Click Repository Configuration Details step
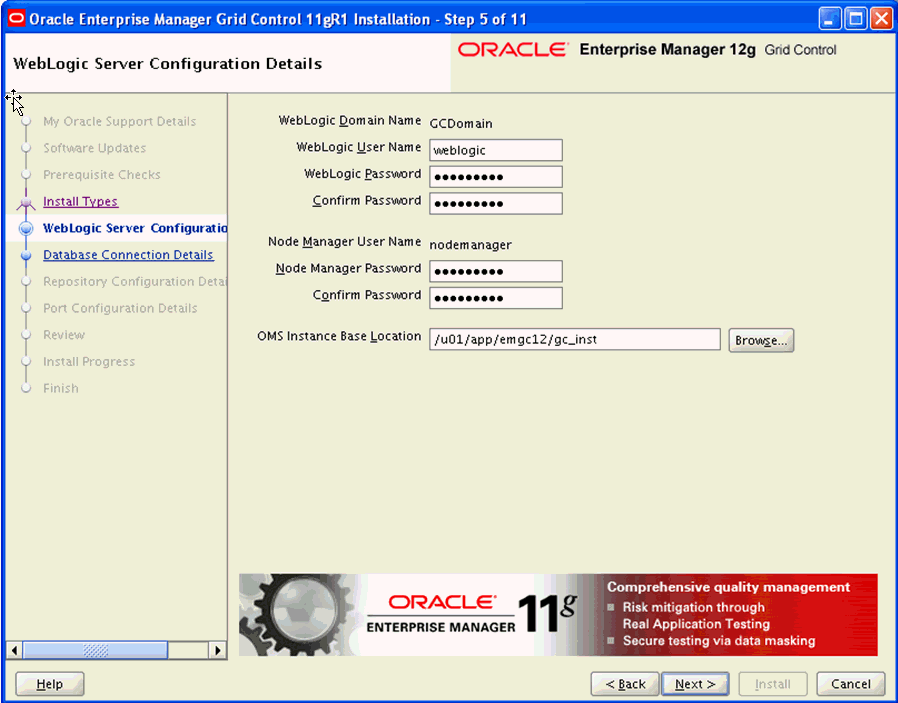Image resolution: width=898 pixels, height=703 pixels. point(135,281)
